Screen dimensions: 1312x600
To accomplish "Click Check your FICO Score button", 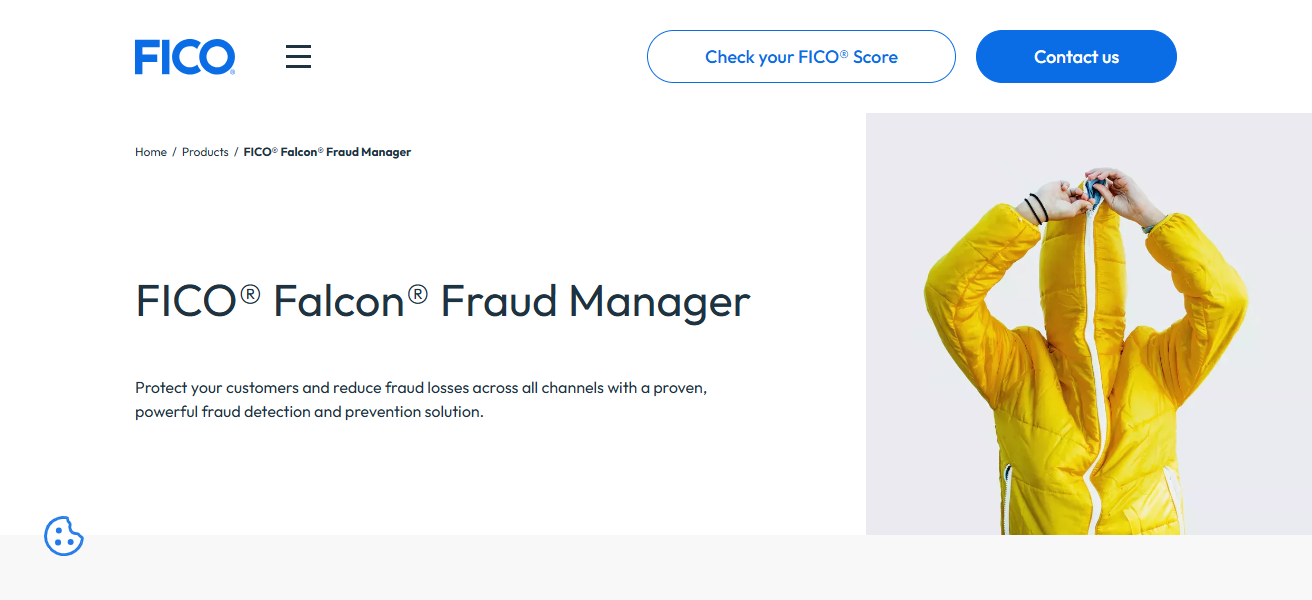I will (x=801, y=57).
